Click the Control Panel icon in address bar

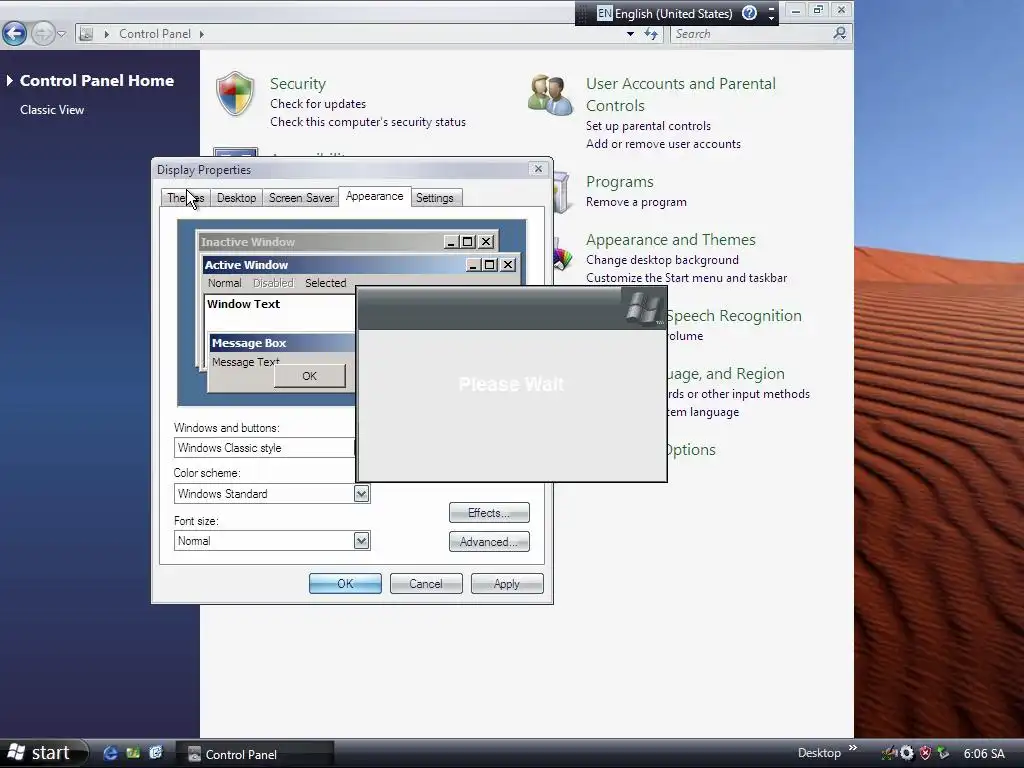(86, 34)
